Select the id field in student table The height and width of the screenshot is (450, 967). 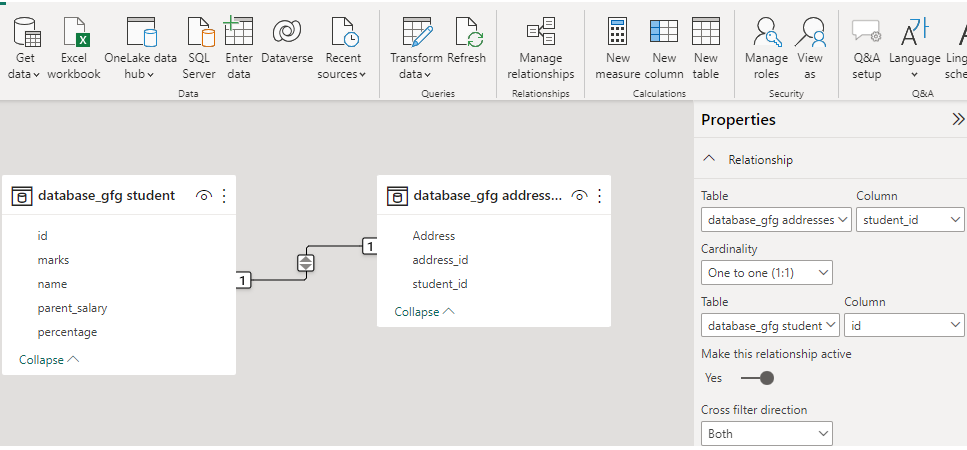[43, 236]
